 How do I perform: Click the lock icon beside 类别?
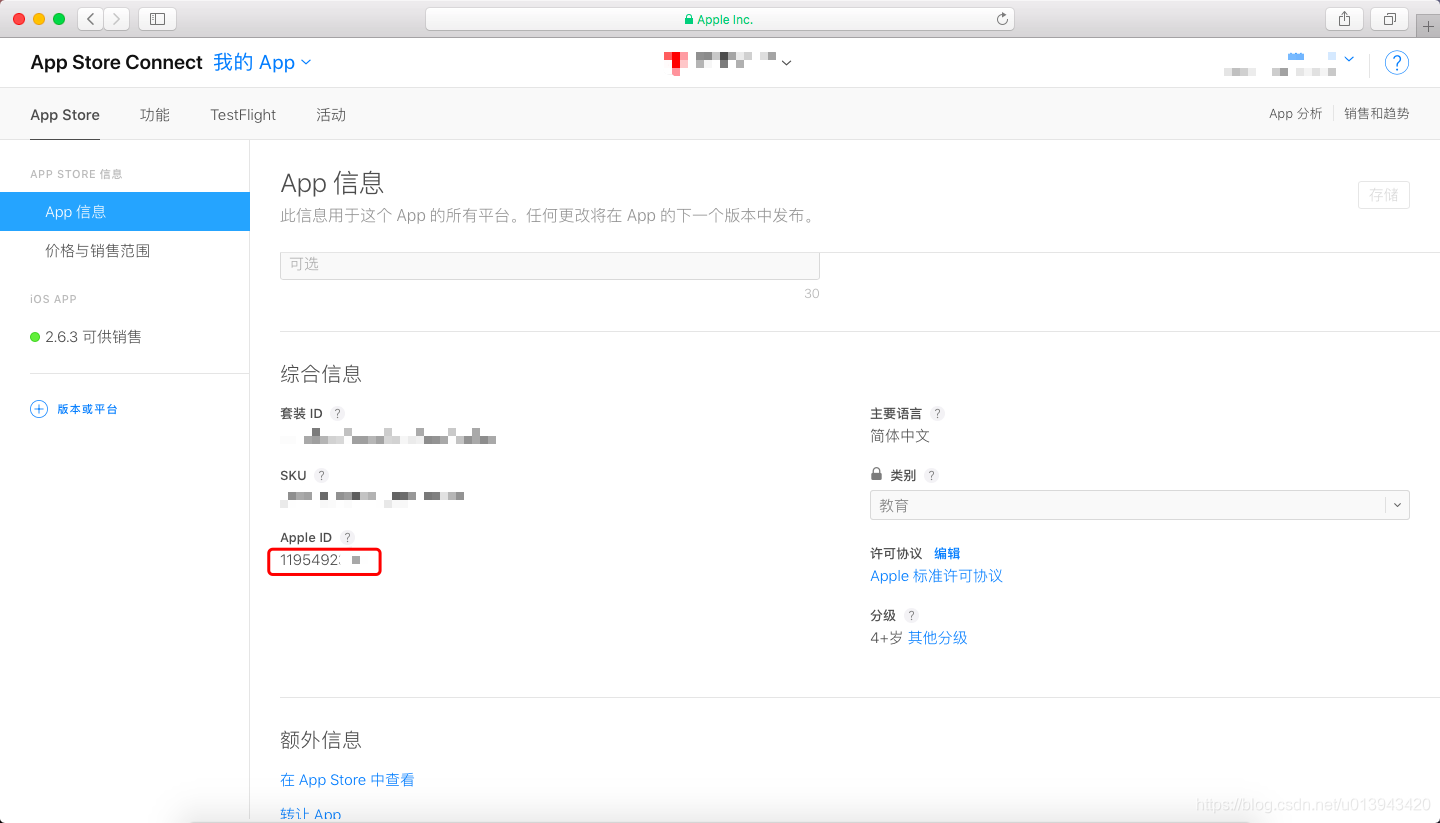pyautogui.click(x=876, y=474)
